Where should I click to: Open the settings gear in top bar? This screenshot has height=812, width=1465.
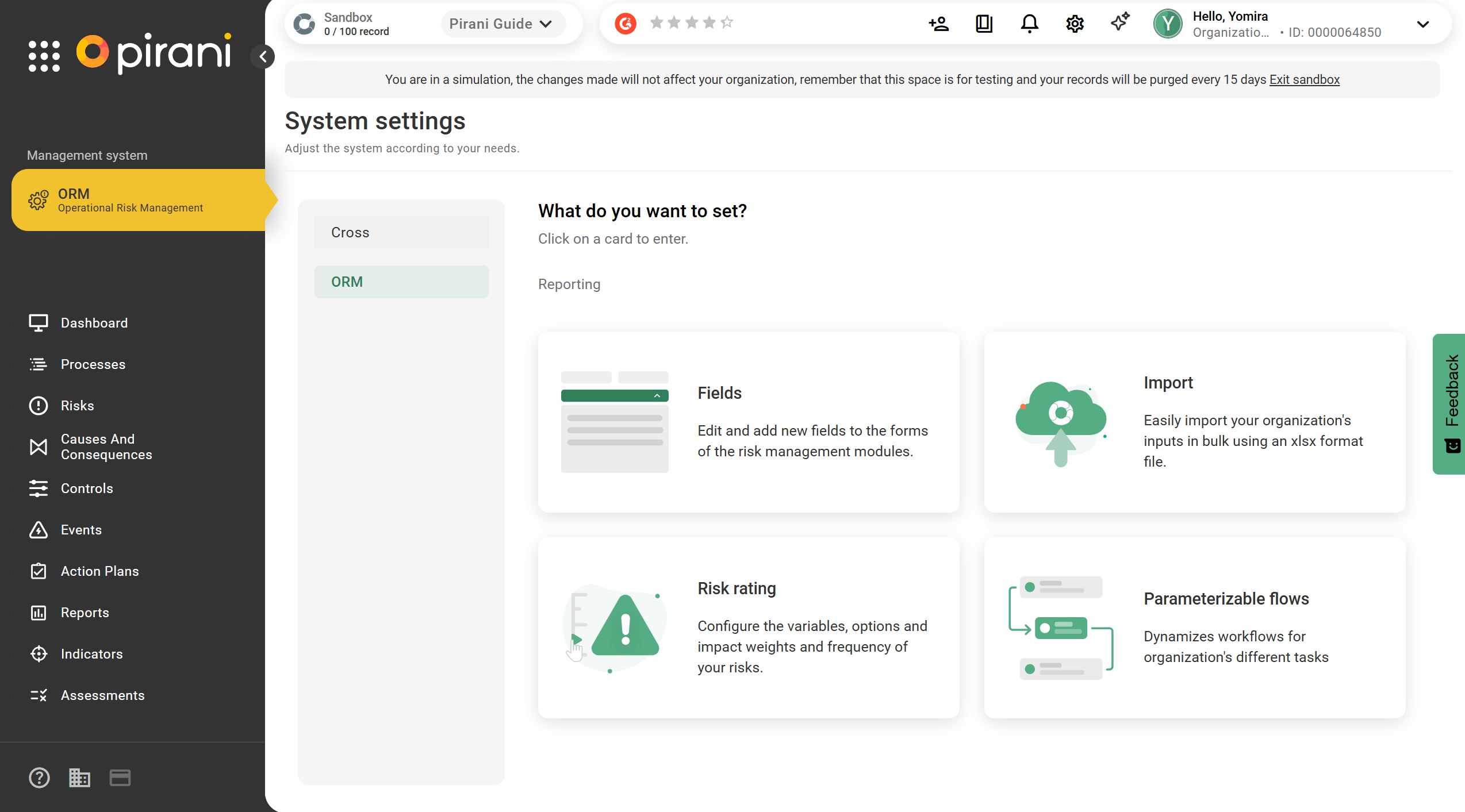point(1075,24)
